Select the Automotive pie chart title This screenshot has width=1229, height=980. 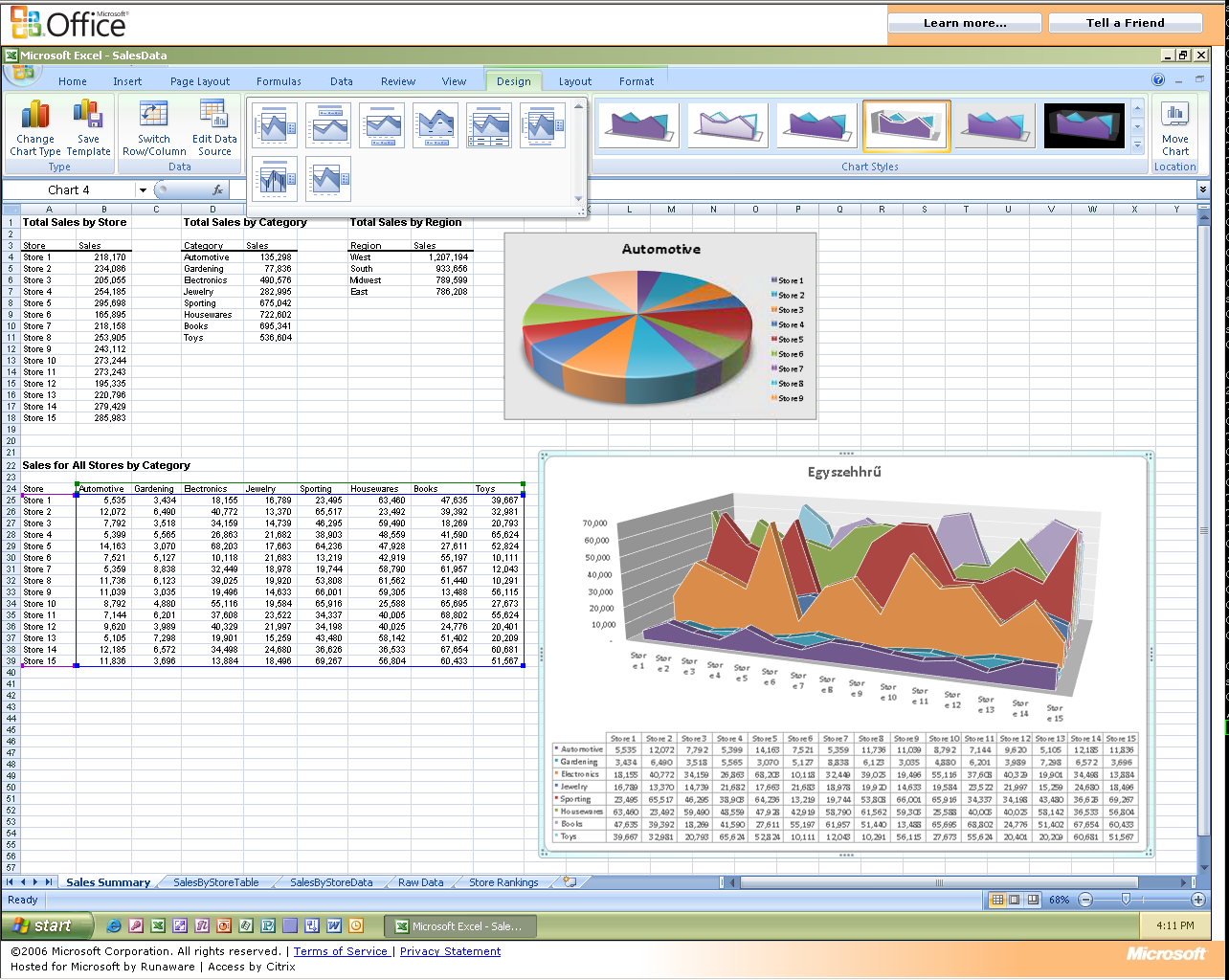(660, 249)
